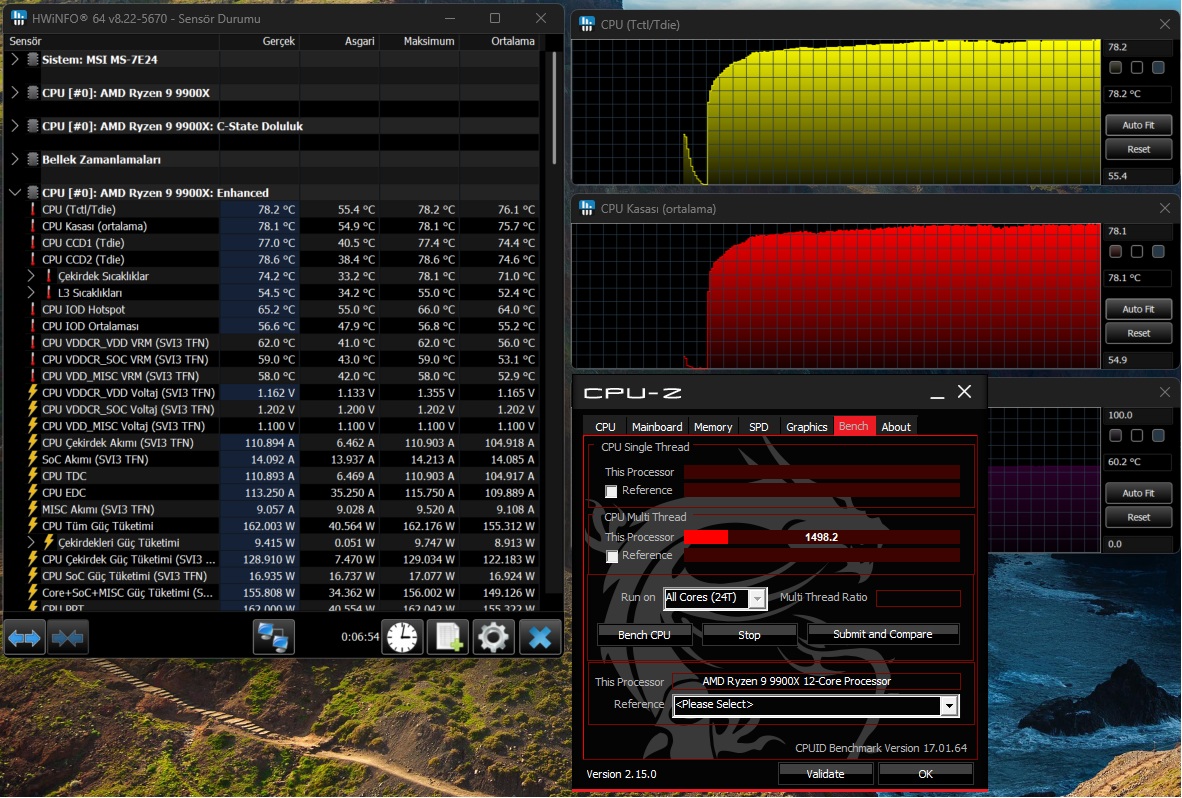Expand the Çekirdekleri Güç Tüketimi sub-list

tap(31, 542)
